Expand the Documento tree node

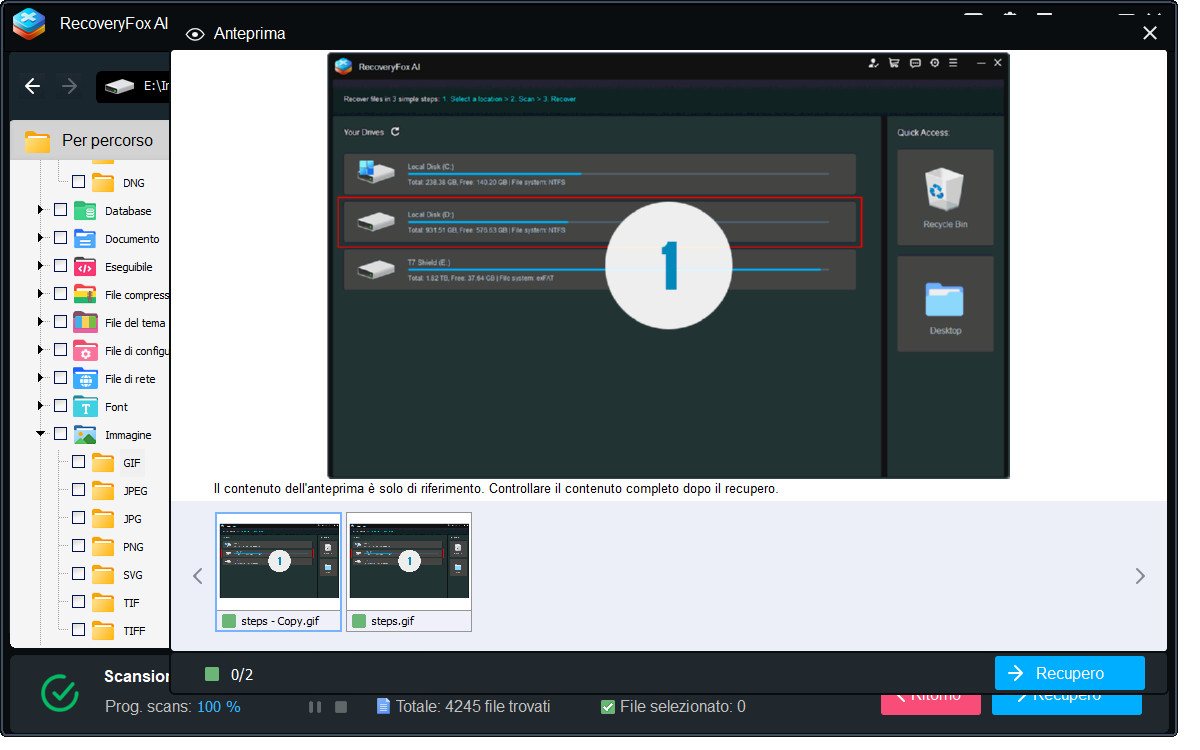41,239
